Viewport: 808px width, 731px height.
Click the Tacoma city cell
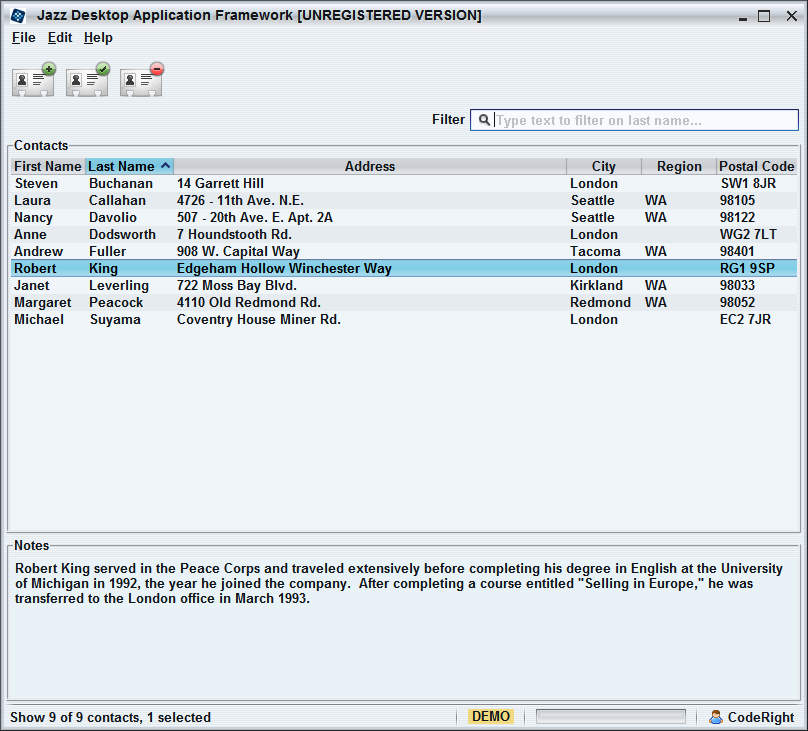click(x=595, y=251)
